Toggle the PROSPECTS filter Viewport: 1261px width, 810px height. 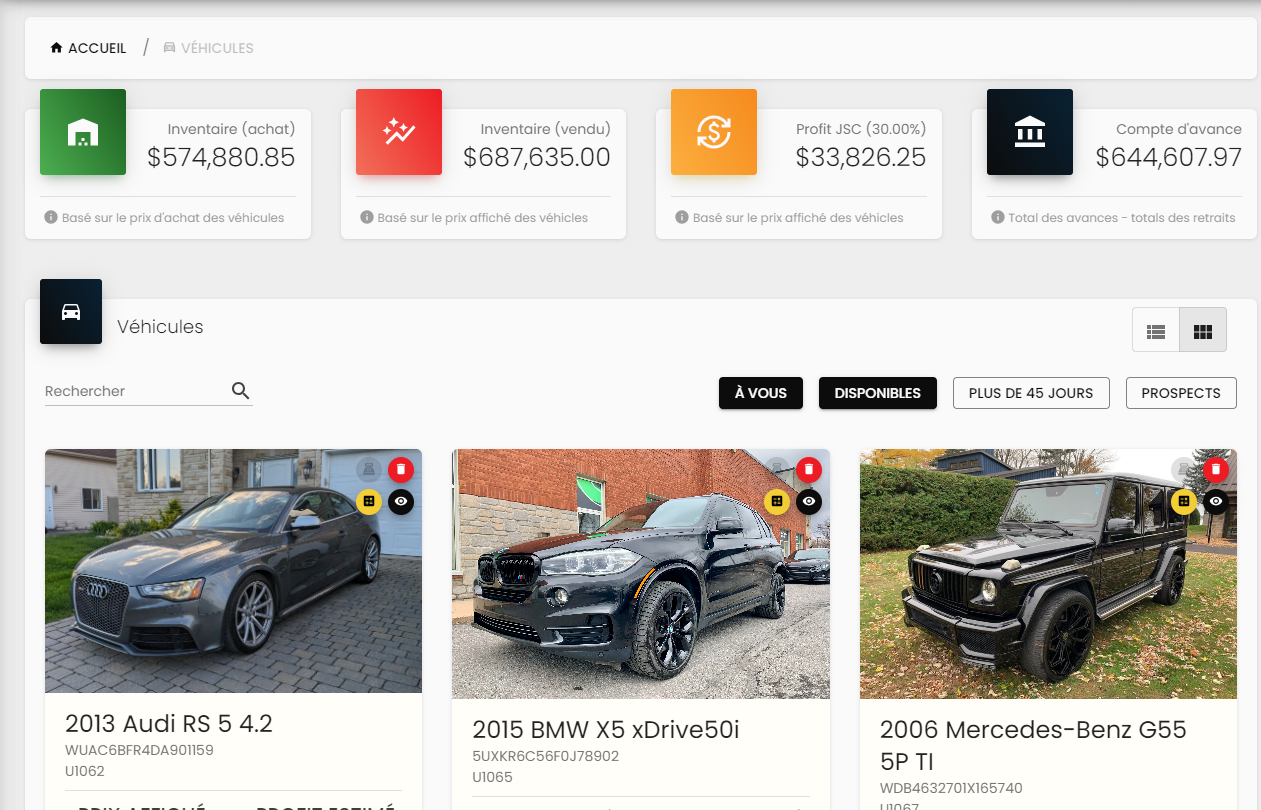tap(1181, 393)
